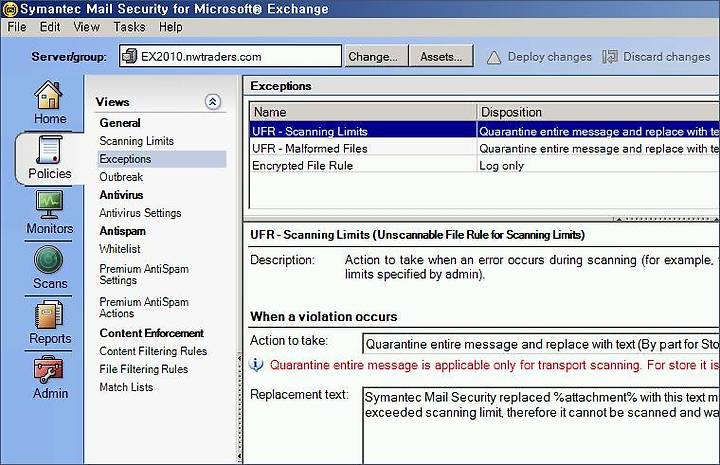Open the Help menu

[171, 27]
